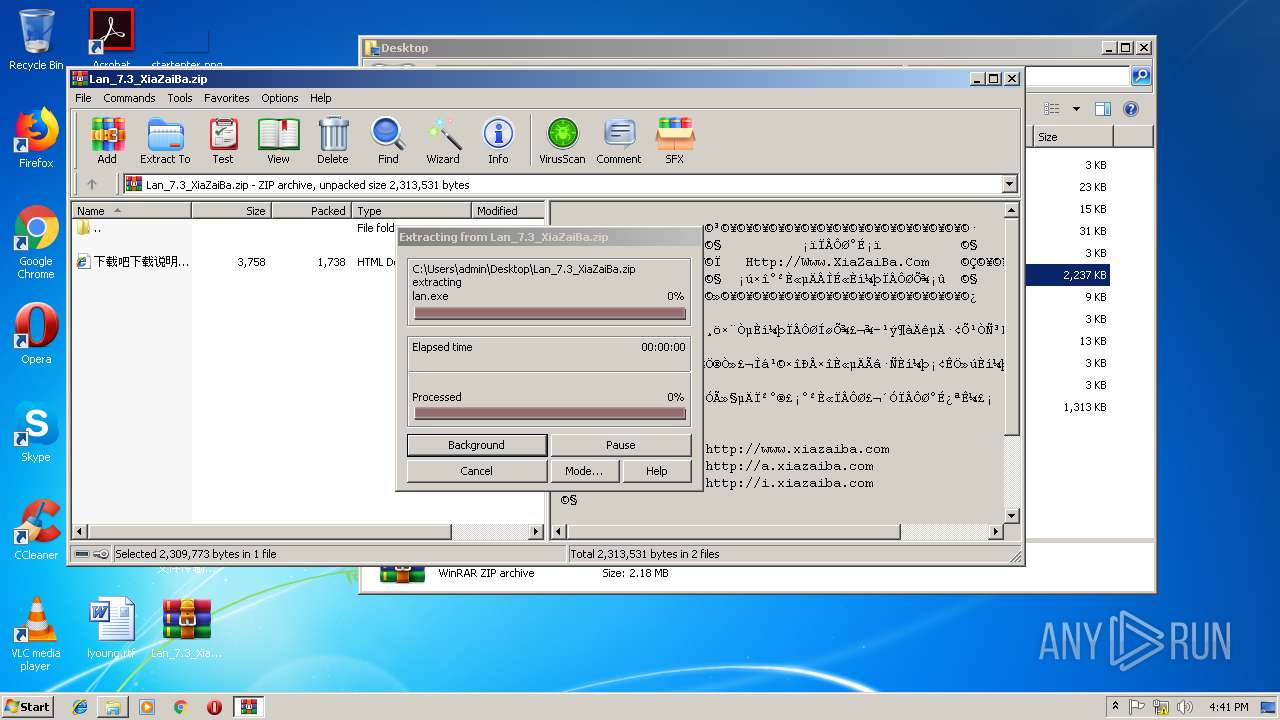Open the Skype desktop shortcut
The image size is (1280, 720).
(36, 432)
